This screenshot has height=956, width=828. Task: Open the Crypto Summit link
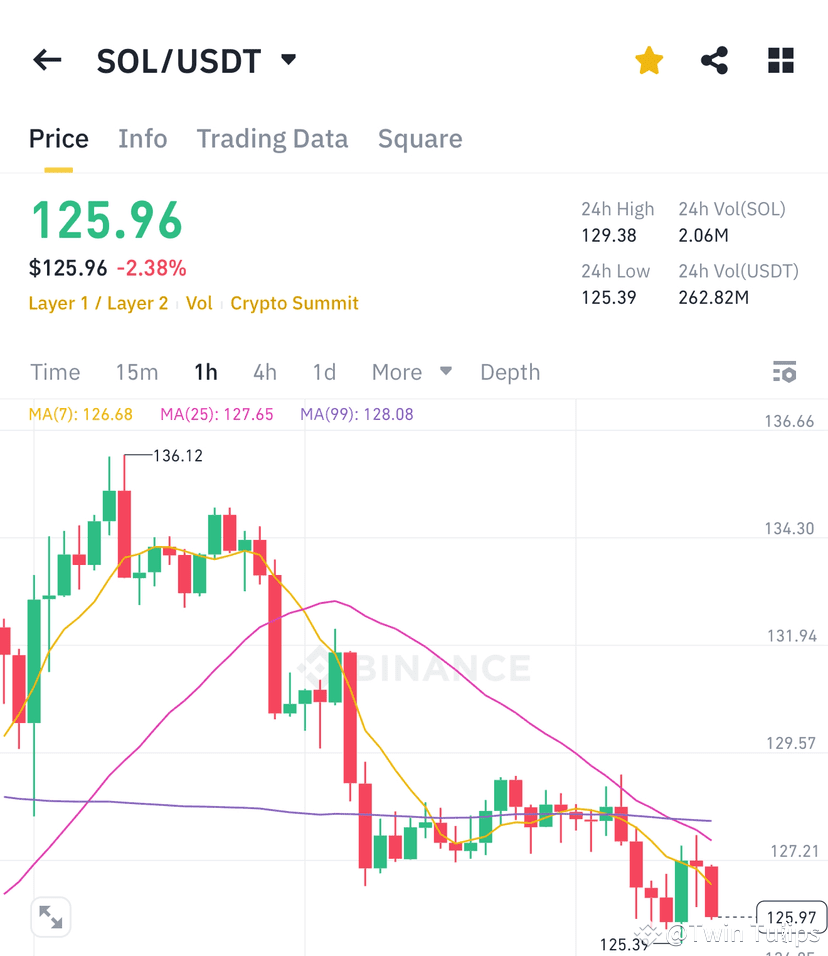coord(294,304)
